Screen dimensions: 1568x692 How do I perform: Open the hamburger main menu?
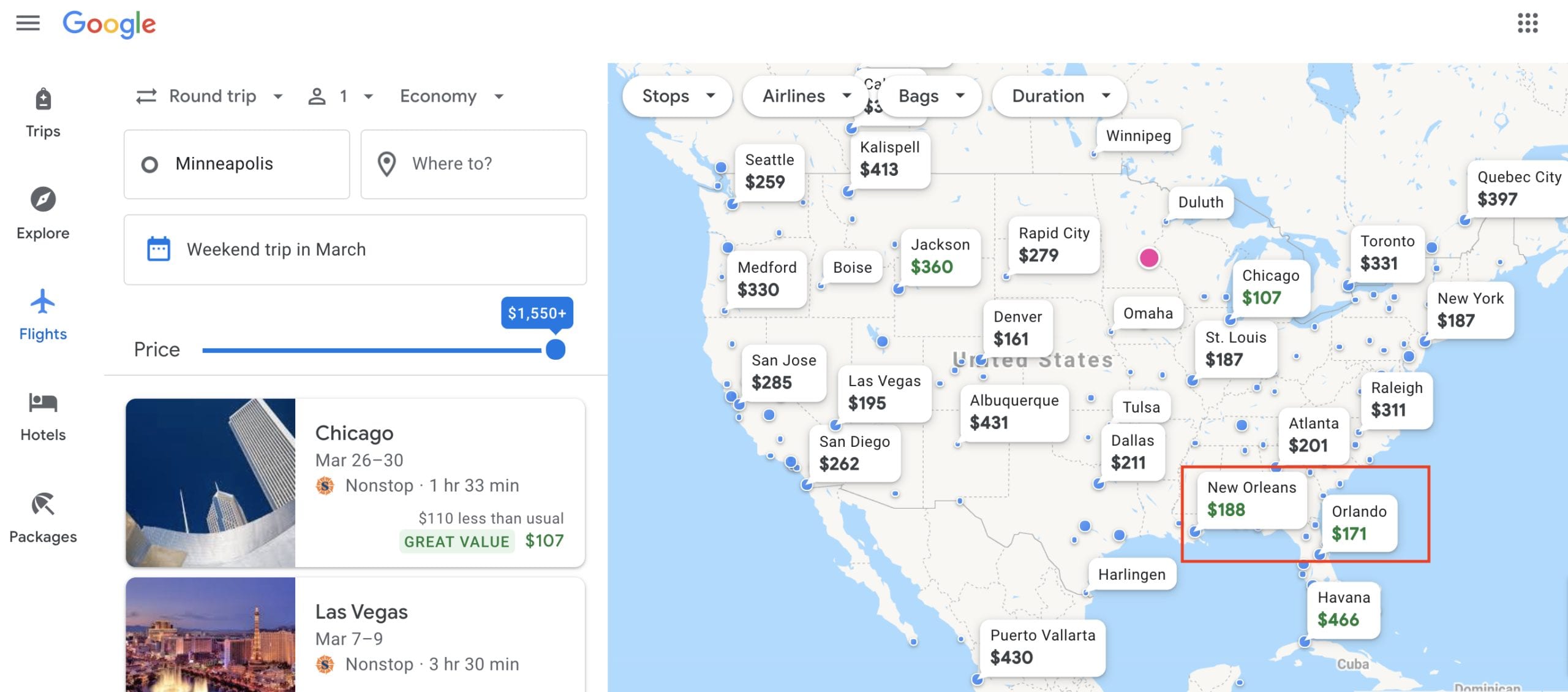28,23
